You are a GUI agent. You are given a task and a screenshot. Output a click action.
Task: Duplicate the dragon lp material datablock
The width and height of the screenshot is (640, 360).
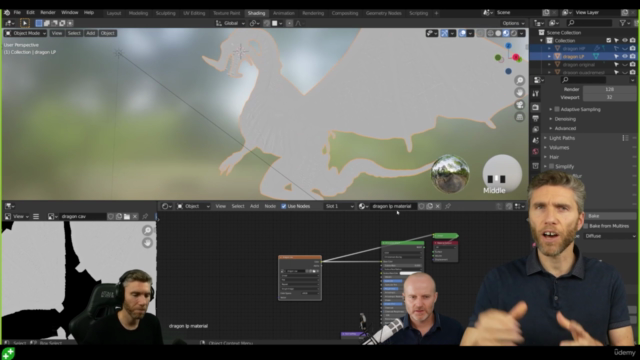click(429, 206)
